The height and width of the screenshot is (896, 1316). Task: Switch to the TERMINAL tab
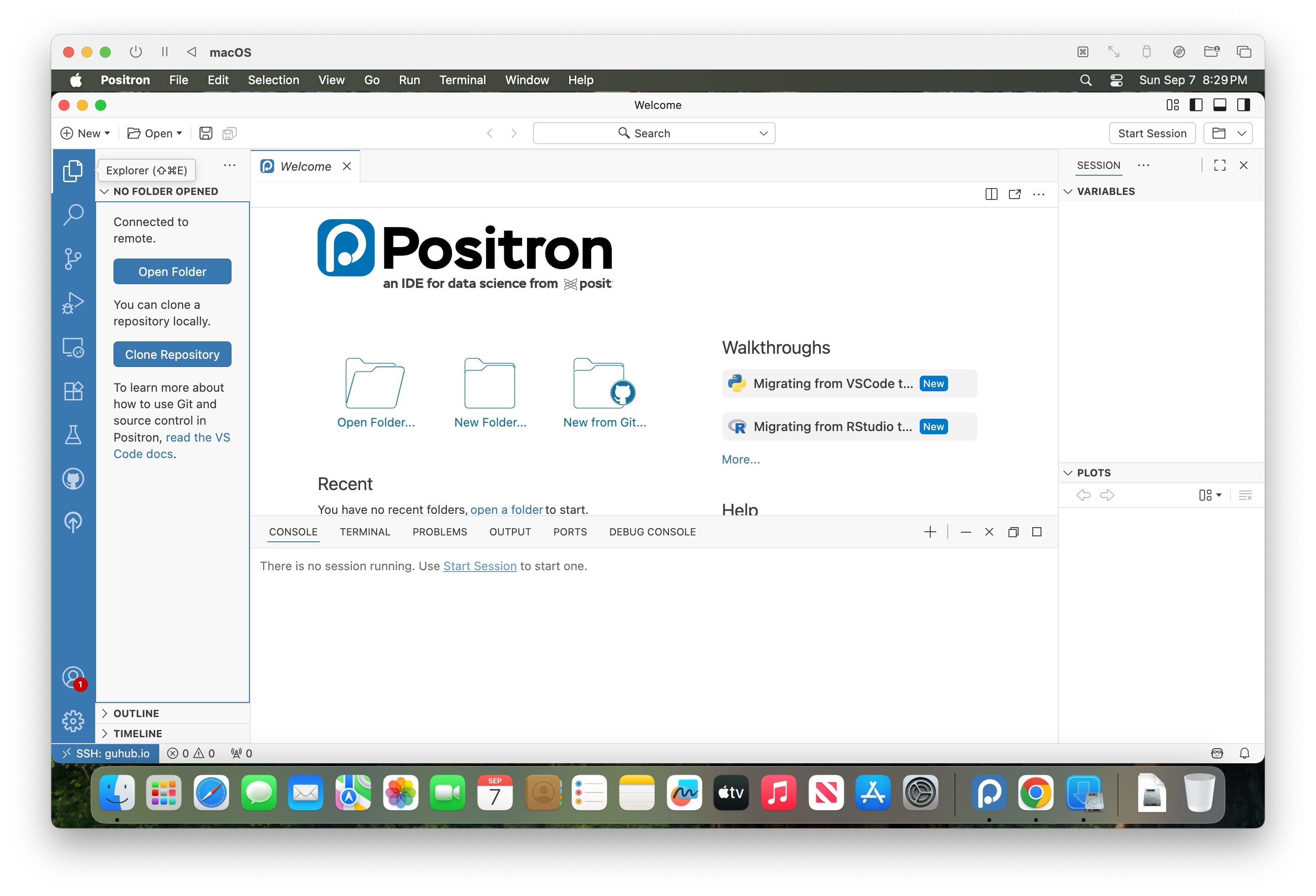pyautogui.click(x=365, y=532)
